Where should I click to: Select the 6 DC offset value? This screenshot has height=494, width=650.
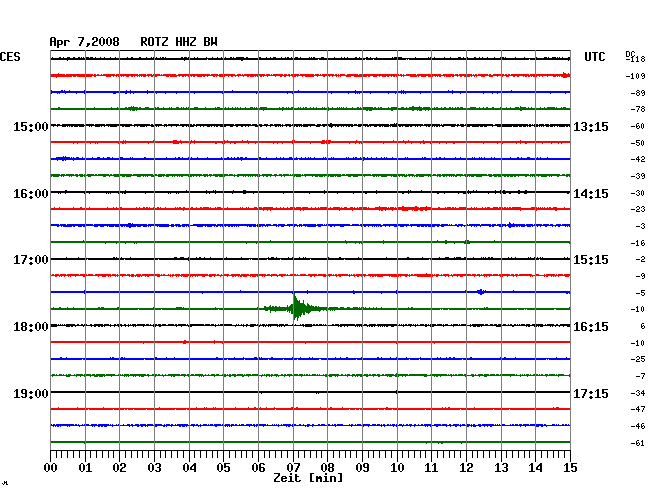[643, 326]
